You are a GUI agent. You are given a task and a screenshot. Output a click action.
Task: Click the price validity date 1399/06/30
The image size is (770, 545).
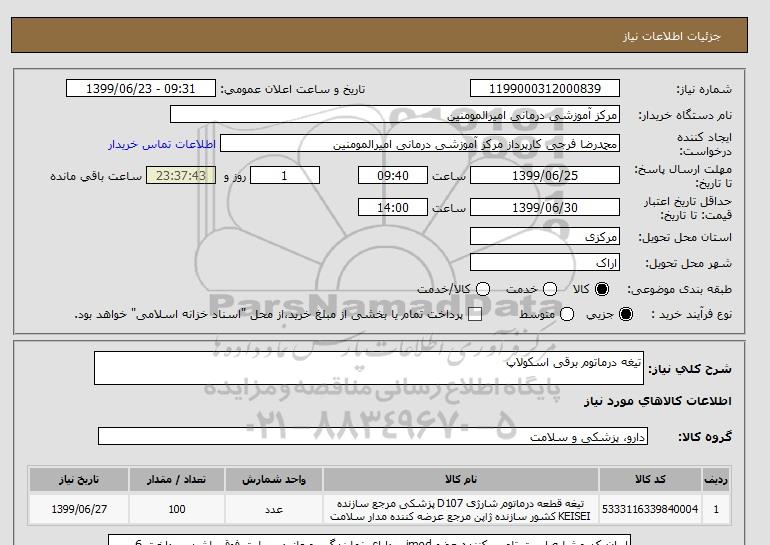(545, 207)
